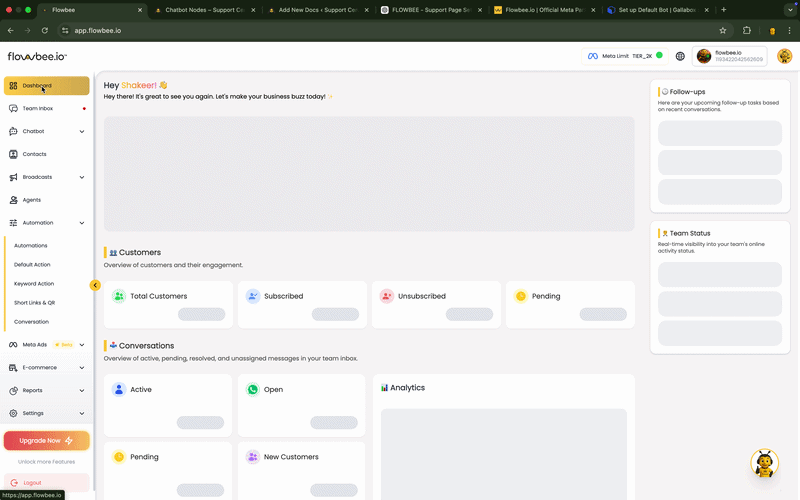800x500 pixels.
Task: Open Short Links & QR menu item
Action: point(34,303)
